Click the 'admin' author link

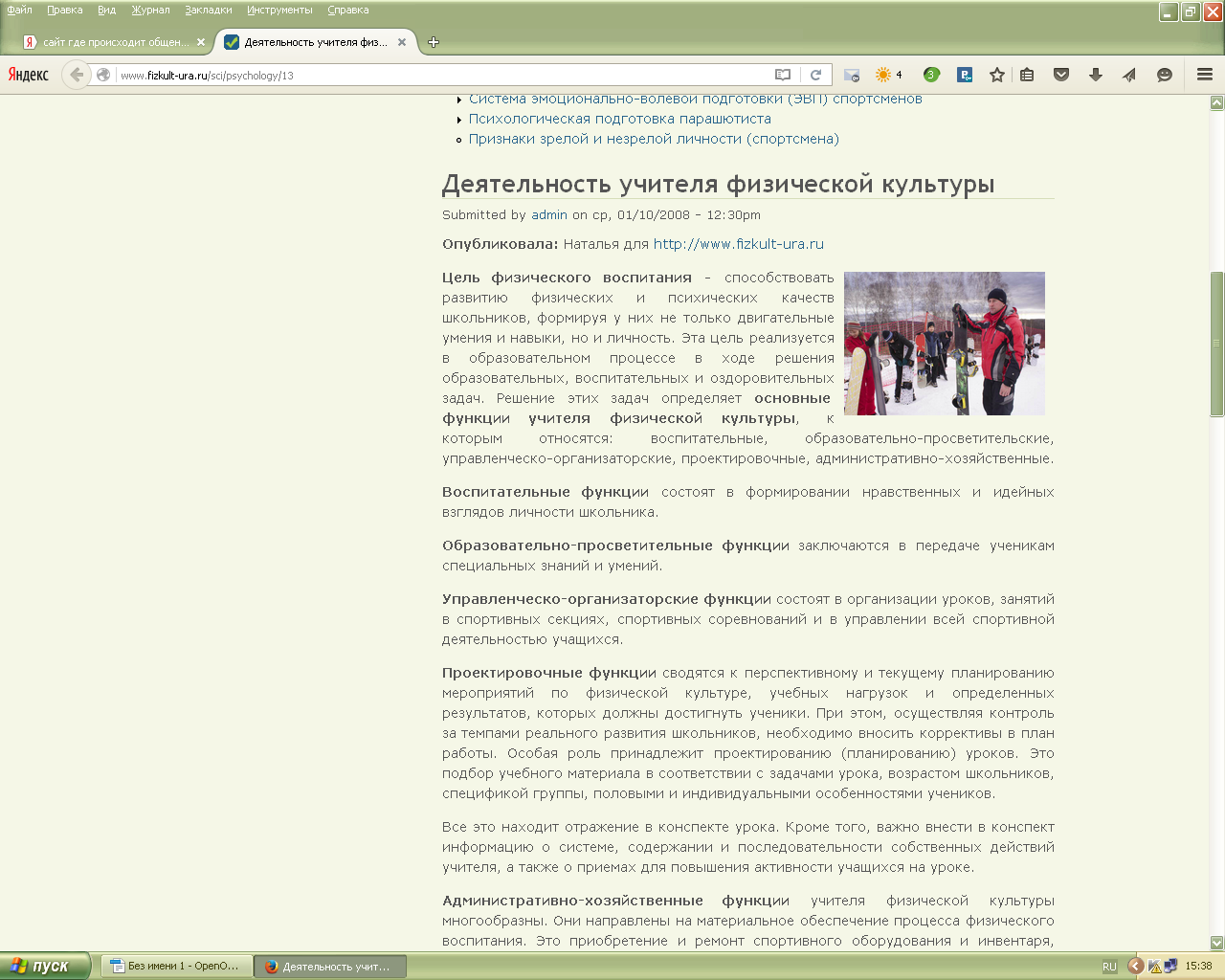549,215
